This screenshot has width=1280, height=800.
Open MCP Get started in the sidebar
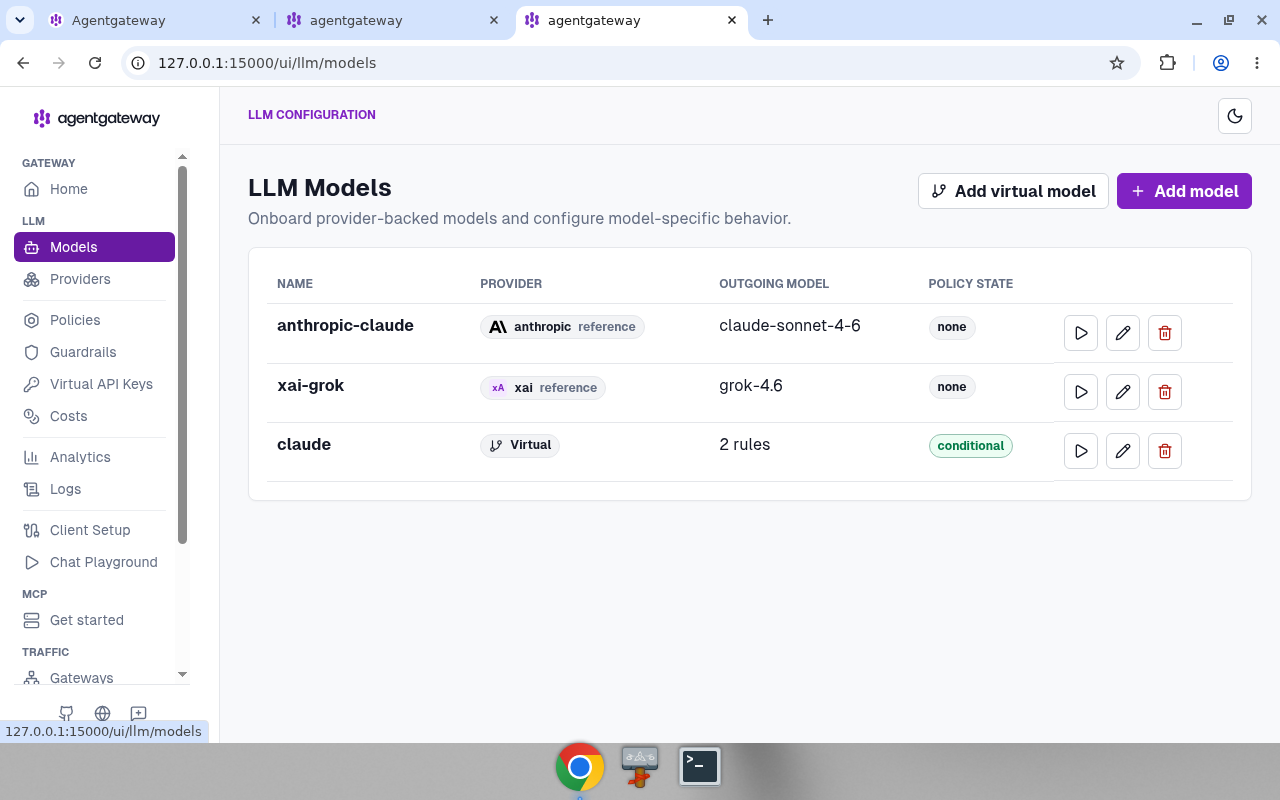click(94, 620)
